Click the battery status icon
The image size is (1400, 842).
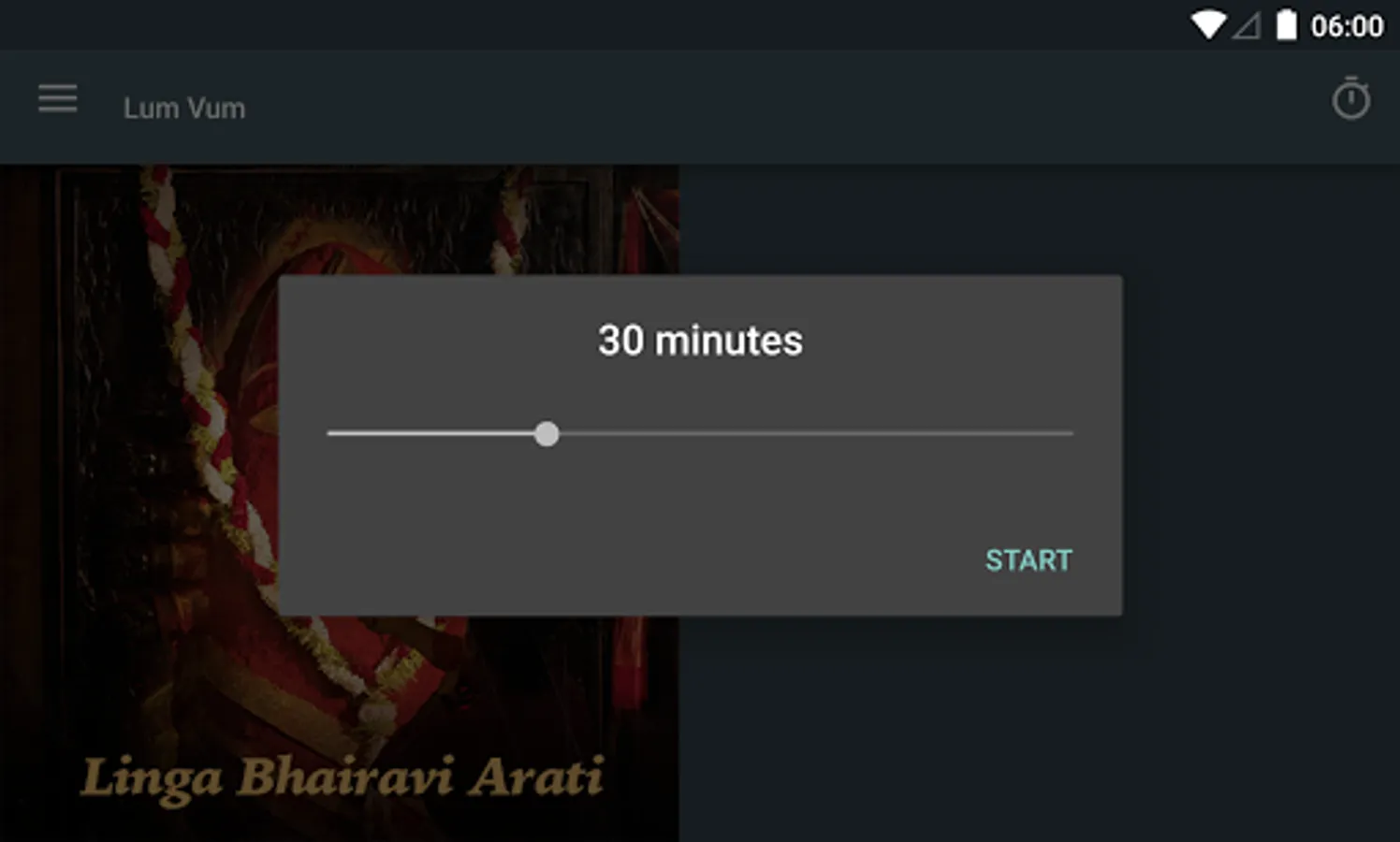[x=1287, y=25]
